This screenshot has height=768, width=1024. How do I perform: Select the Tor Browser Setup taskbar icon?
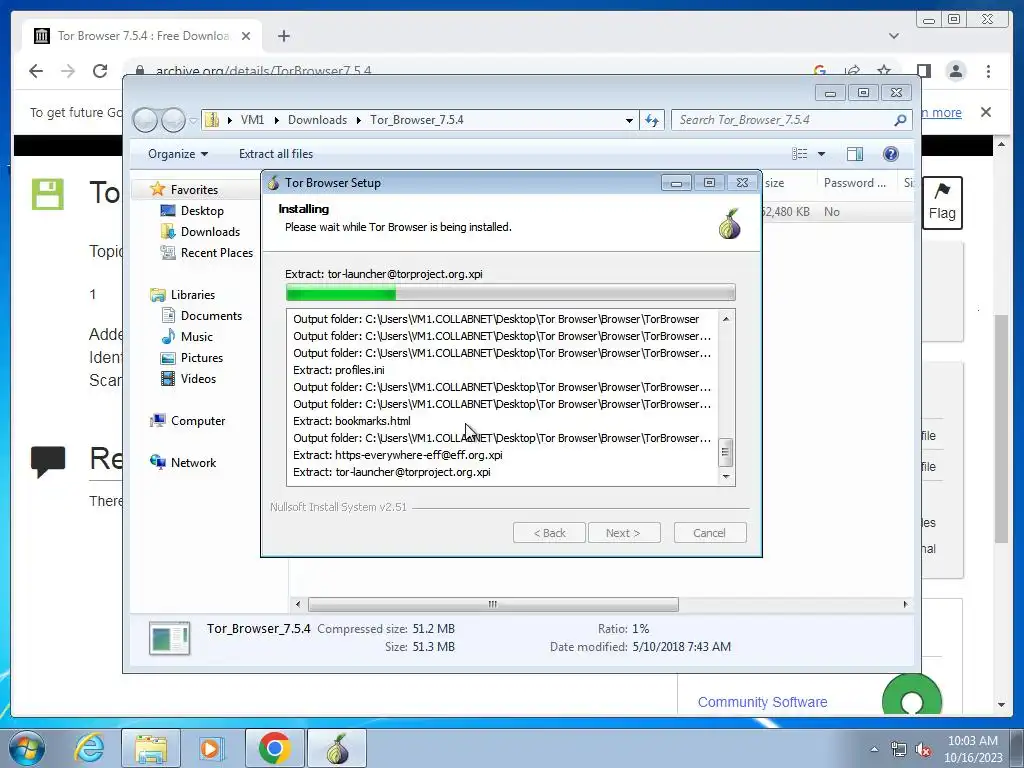click(337, 748)
